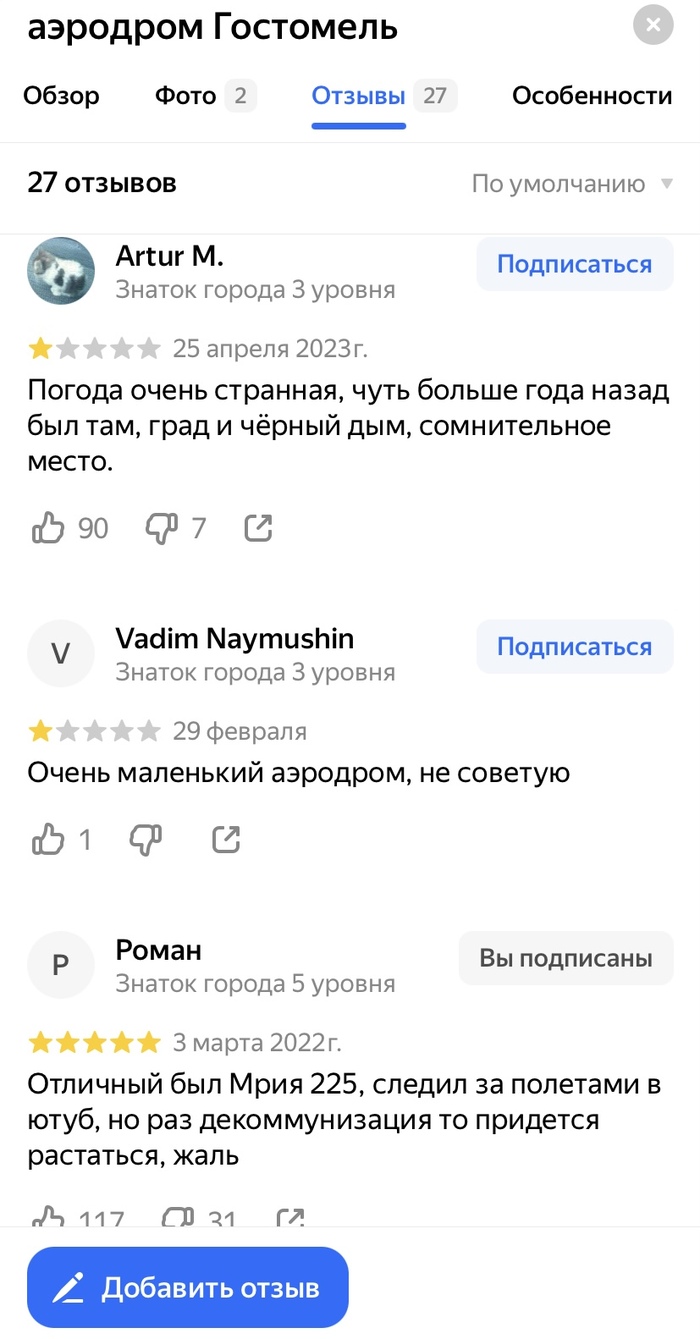Subscribe to Vadim Naymushin with Подписаться
The width and height of the screenshot is (700, 1339).
pos(574,647)
